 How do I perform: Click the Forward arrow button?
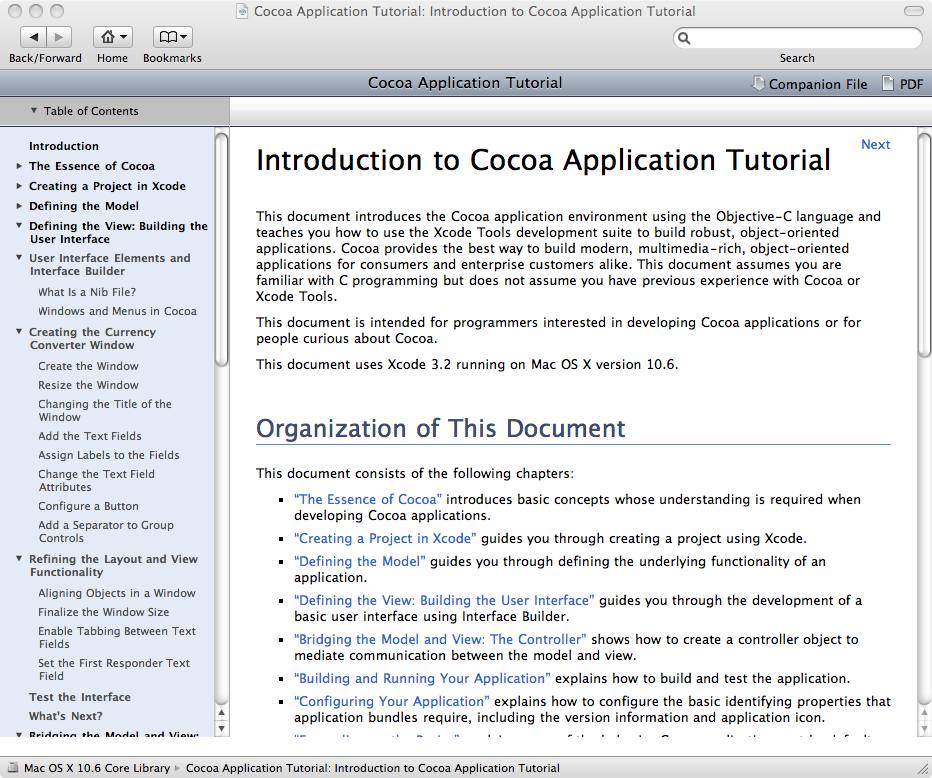(x=59, y=37)
